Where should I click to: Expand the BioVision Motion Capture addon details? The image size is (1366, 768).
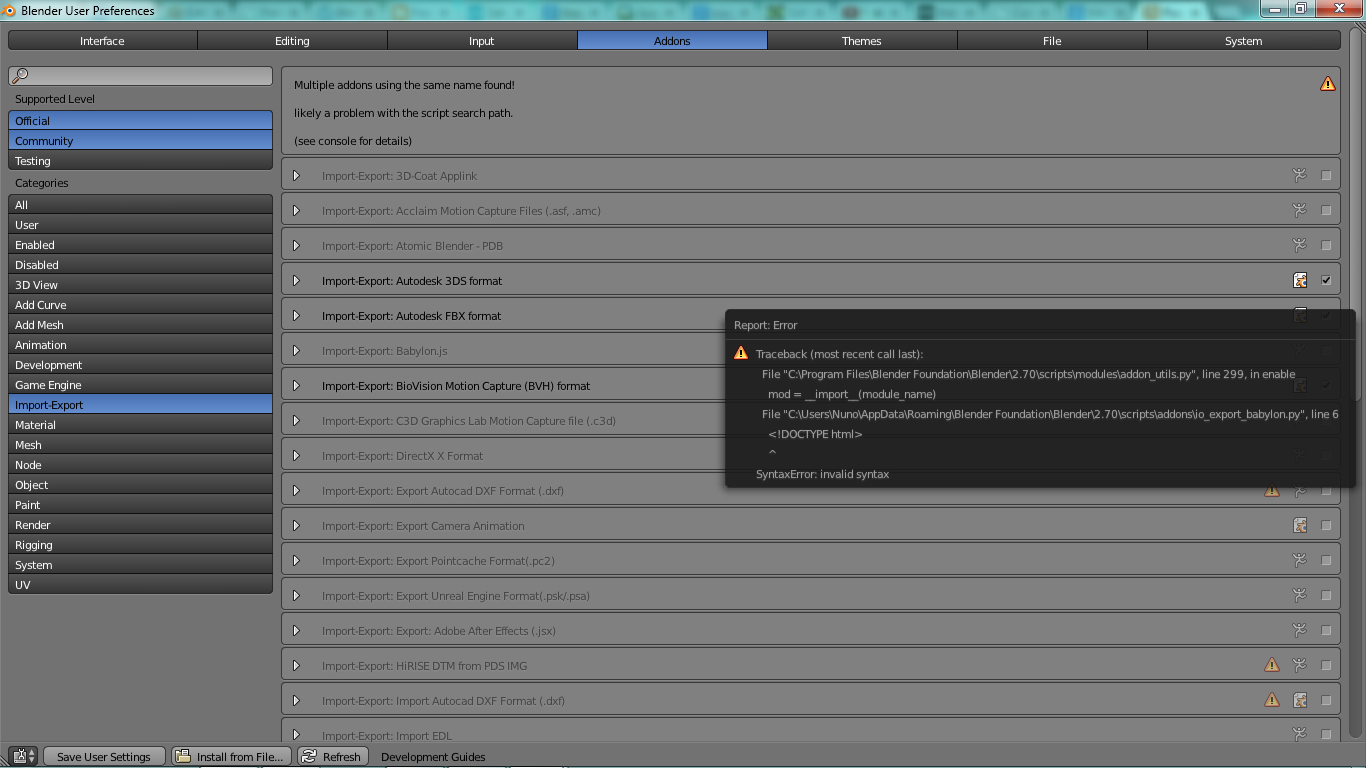296,386
